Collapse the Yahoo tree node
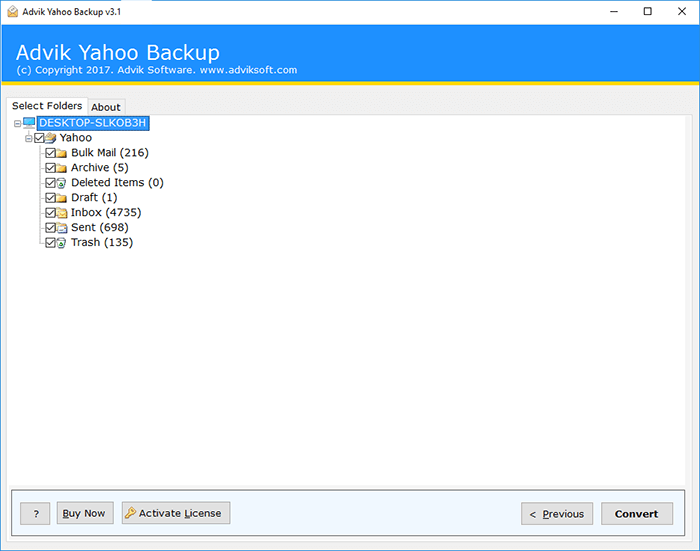The height and width of the screenshot is (551, 700). click(x=29, y=138)
